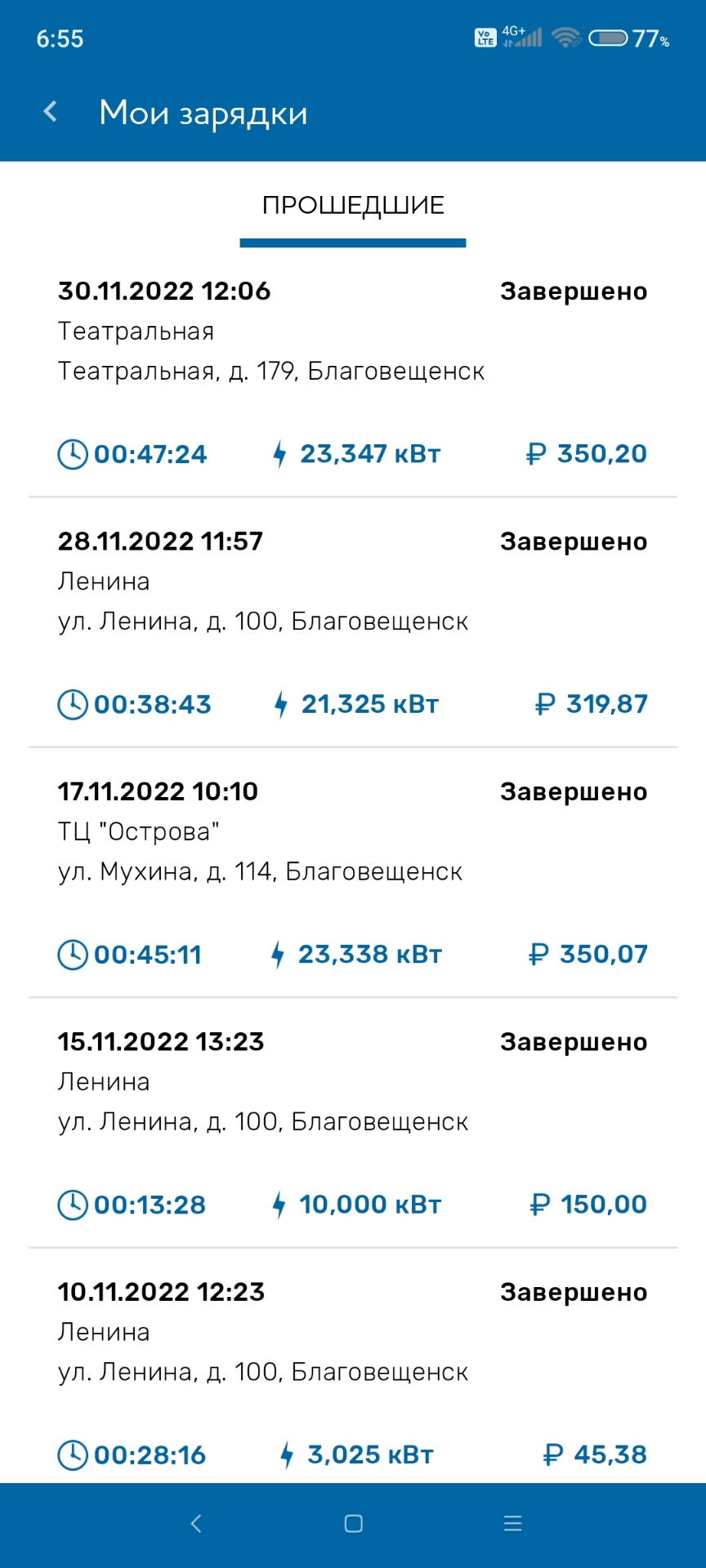Tap clock icon of the 30.11.2022 charge
The image size is (706, 1568).
click(73, 454)
